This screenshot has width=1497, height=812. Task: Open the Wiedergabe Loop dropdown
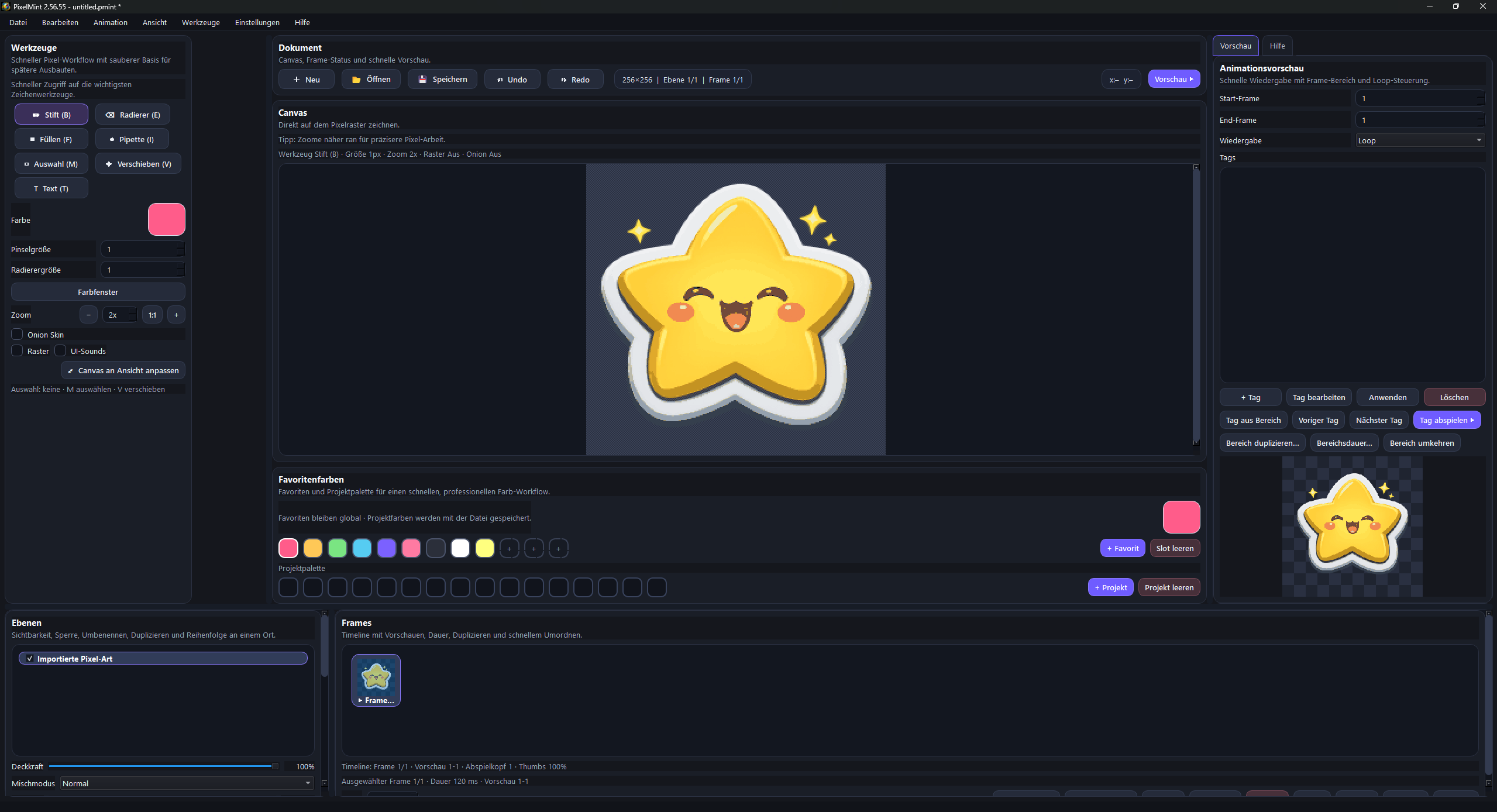[1420, 140]
